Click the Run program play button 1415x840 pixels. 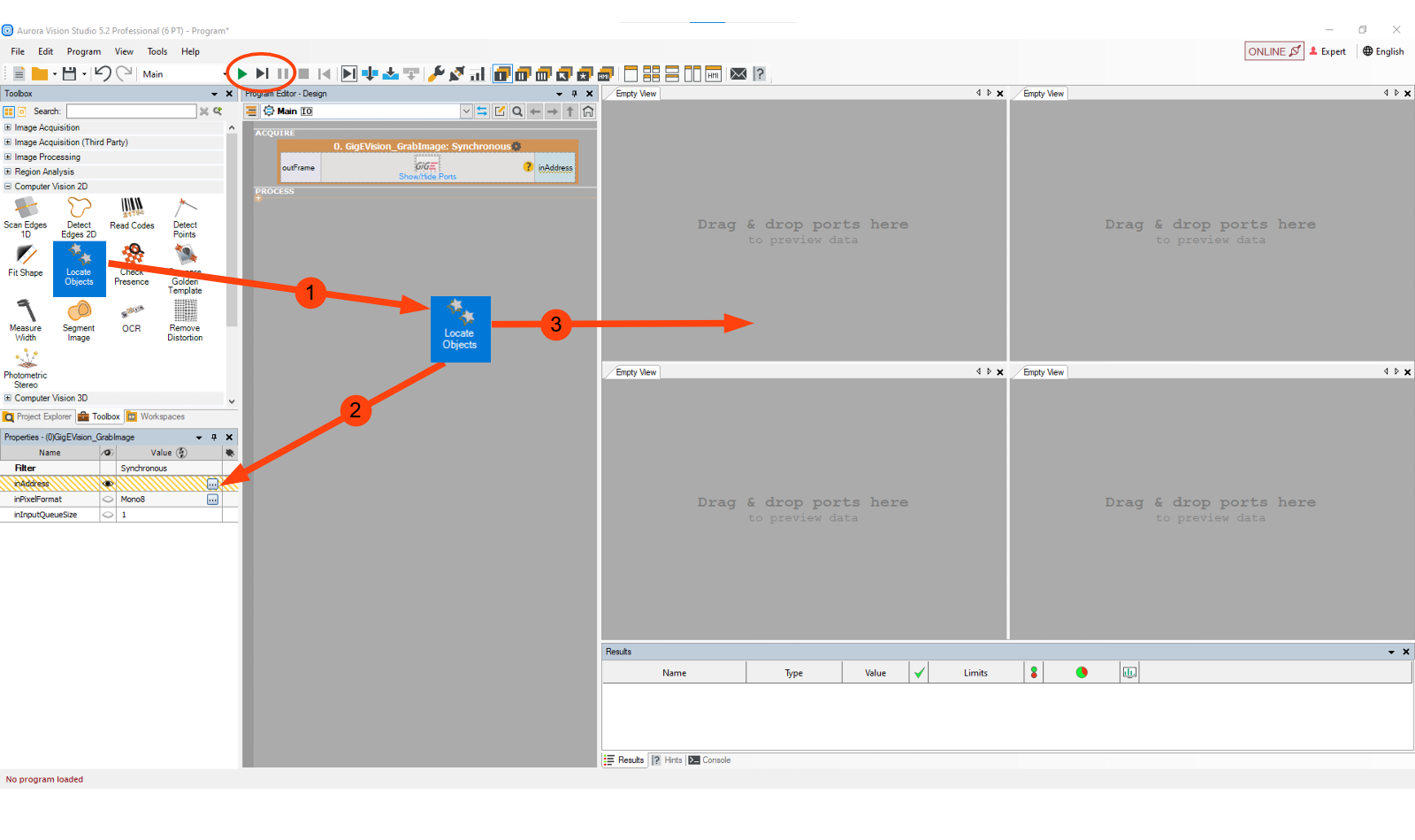[x=241, y=74]
